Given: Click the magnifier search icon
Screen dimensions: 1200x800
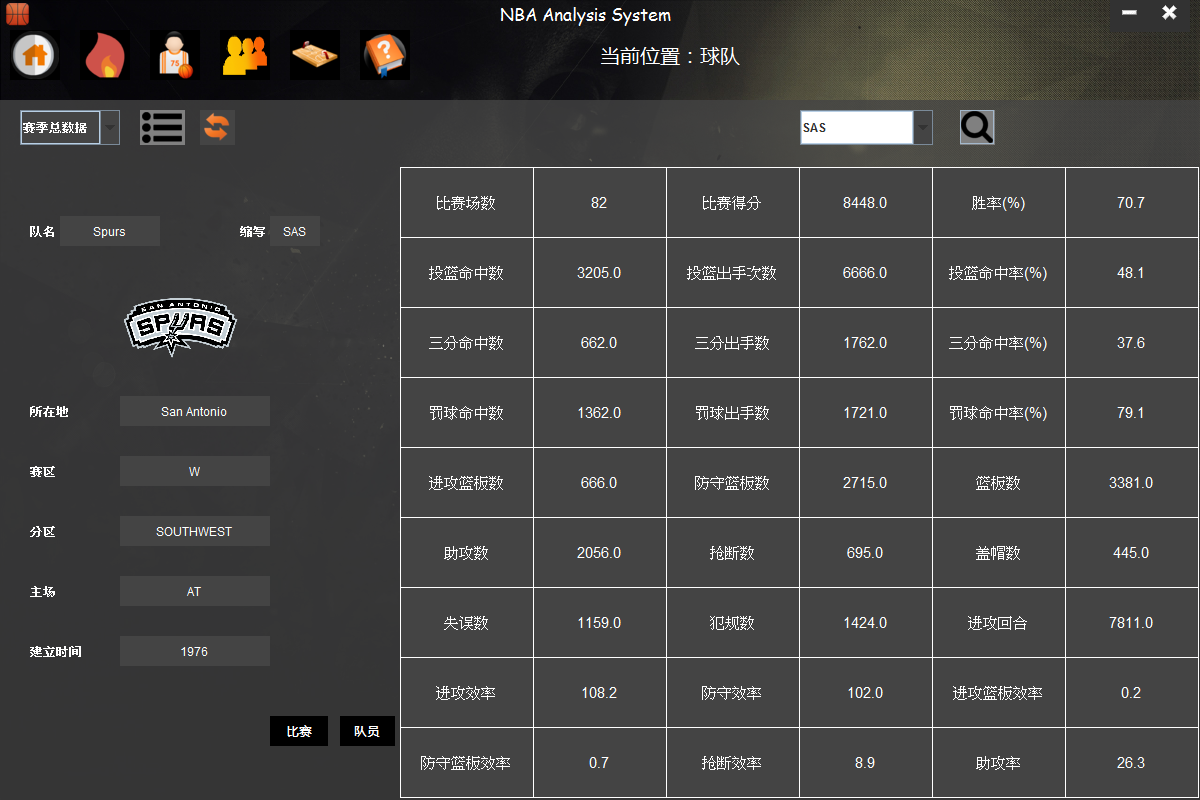Looking at the screenshot, I should 977,127.
